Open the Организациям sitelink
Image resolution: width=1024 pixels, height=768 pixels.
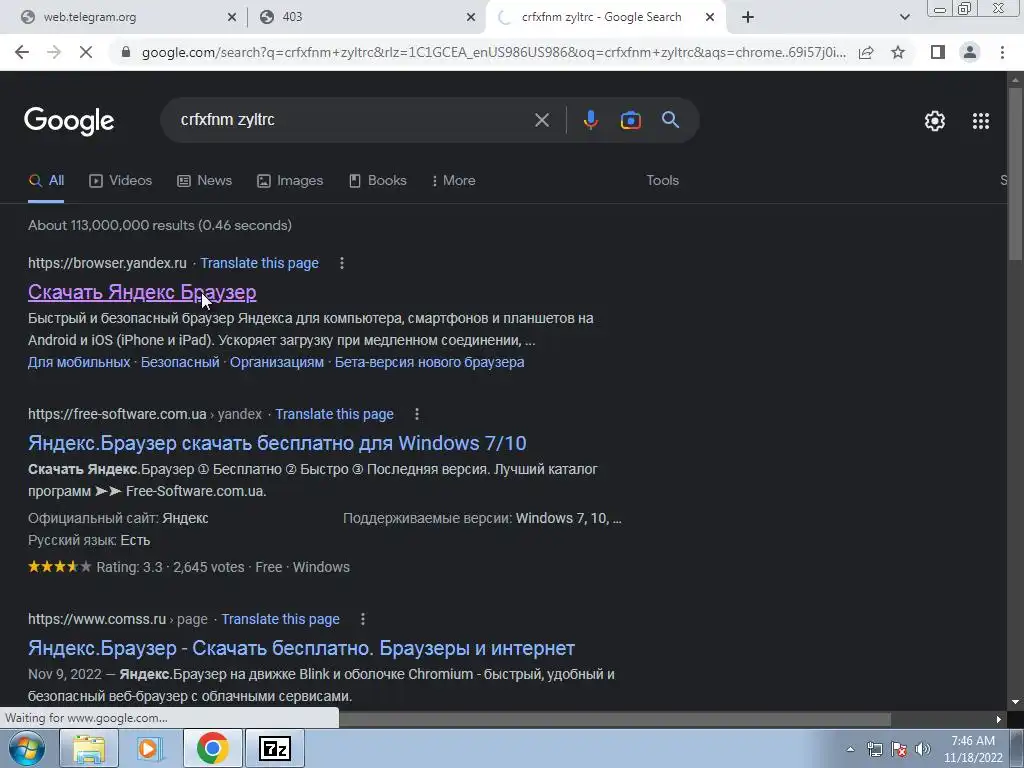(277, 362)
